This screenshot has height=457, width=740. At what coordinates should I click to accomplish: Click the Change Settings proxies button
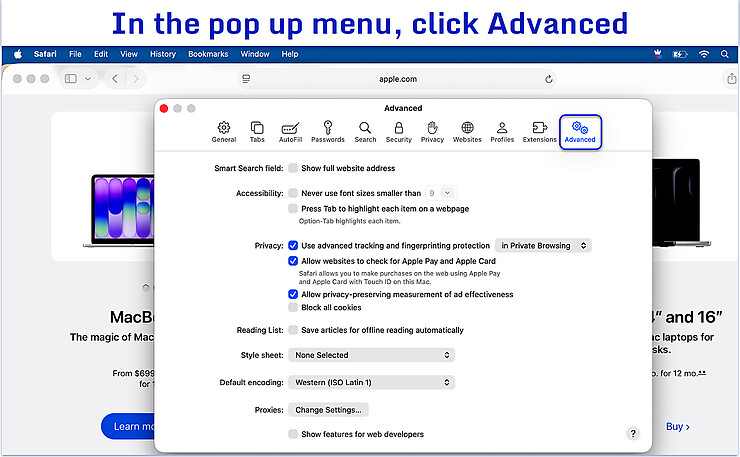tap(328, 410)
